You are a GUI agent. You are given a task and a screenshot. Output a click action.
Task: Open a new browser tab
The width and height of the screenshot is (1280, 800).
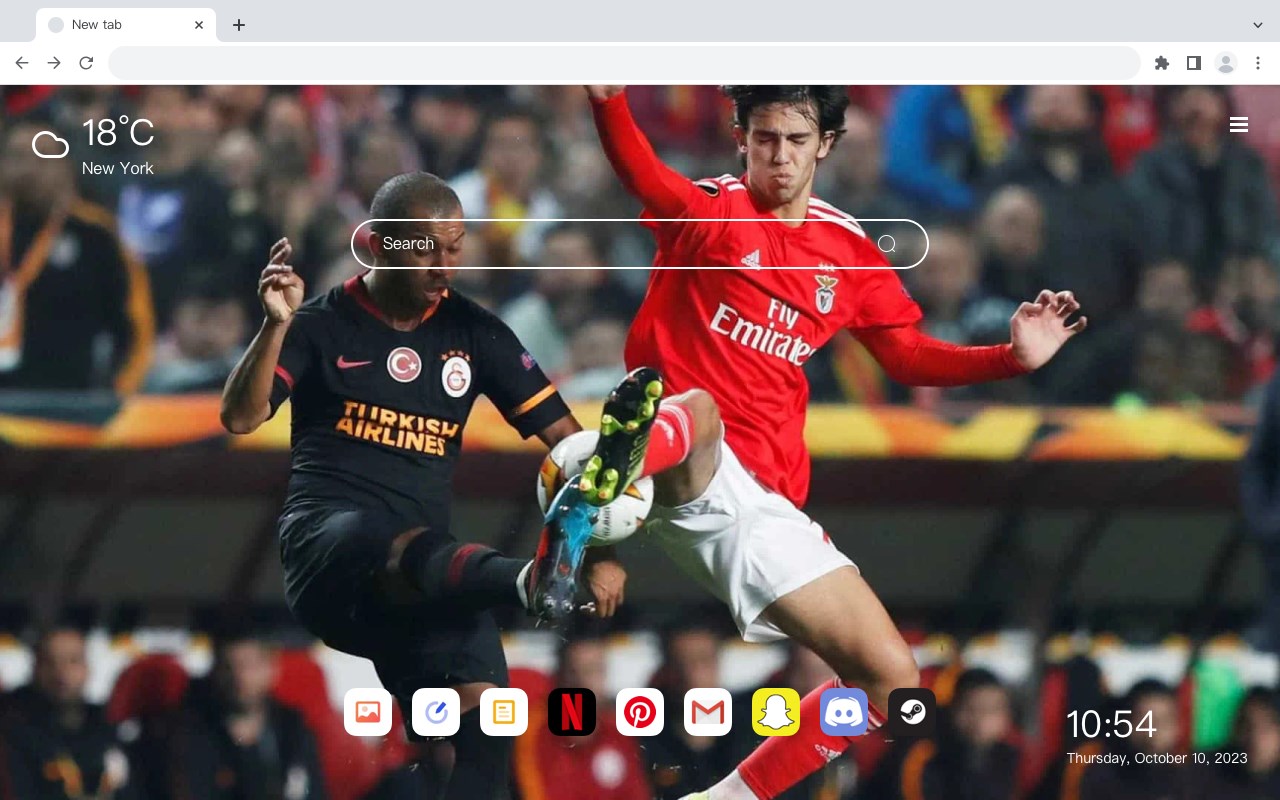(x=238, y=25)
